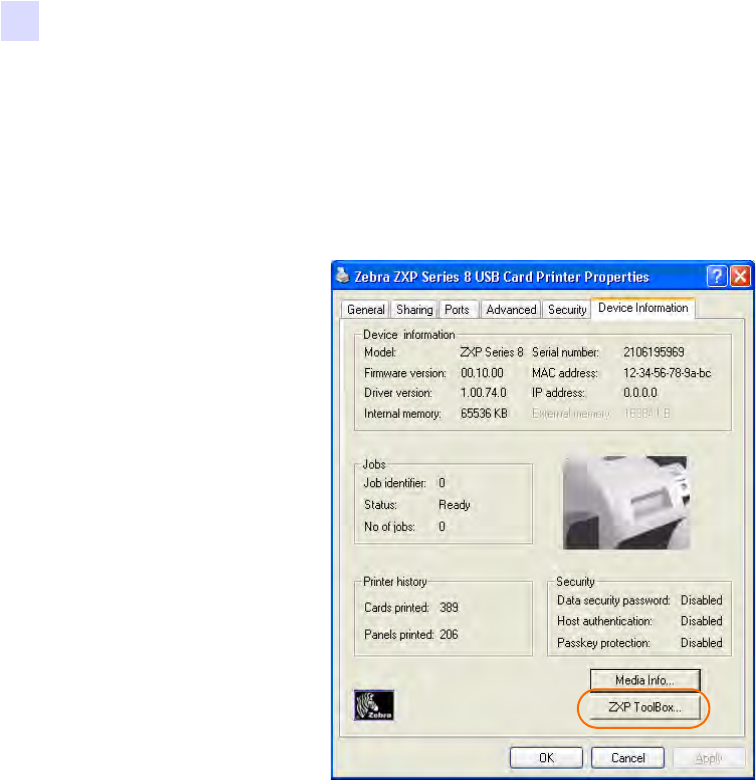Click the Jobs group label
756x780 pixels.
(x=374, y=464)
